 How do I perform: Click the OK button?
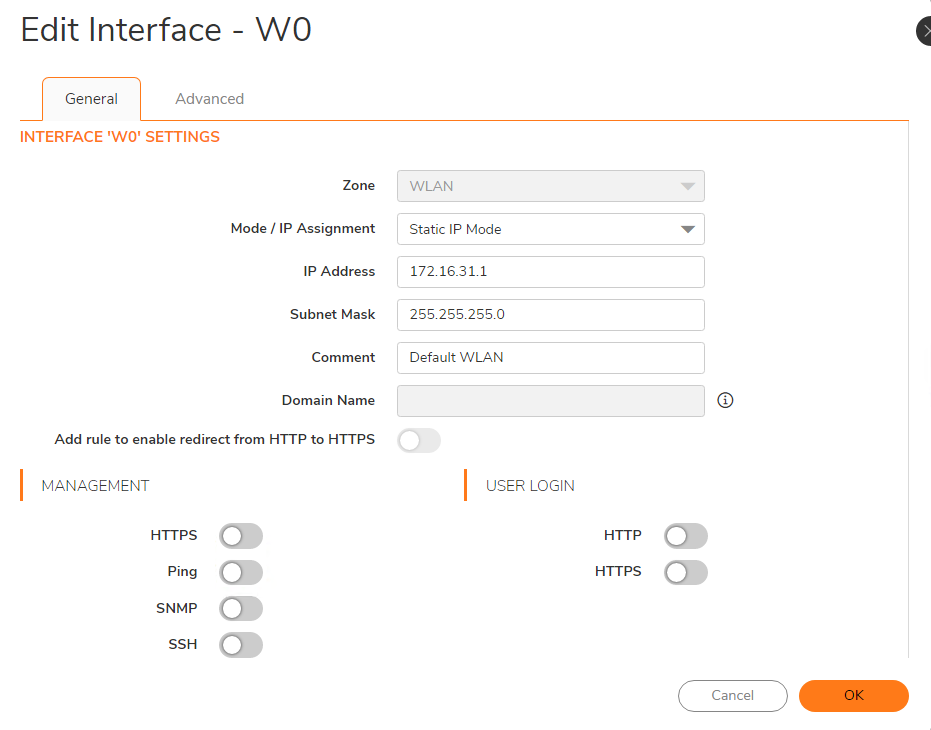[x=854, y=696]
